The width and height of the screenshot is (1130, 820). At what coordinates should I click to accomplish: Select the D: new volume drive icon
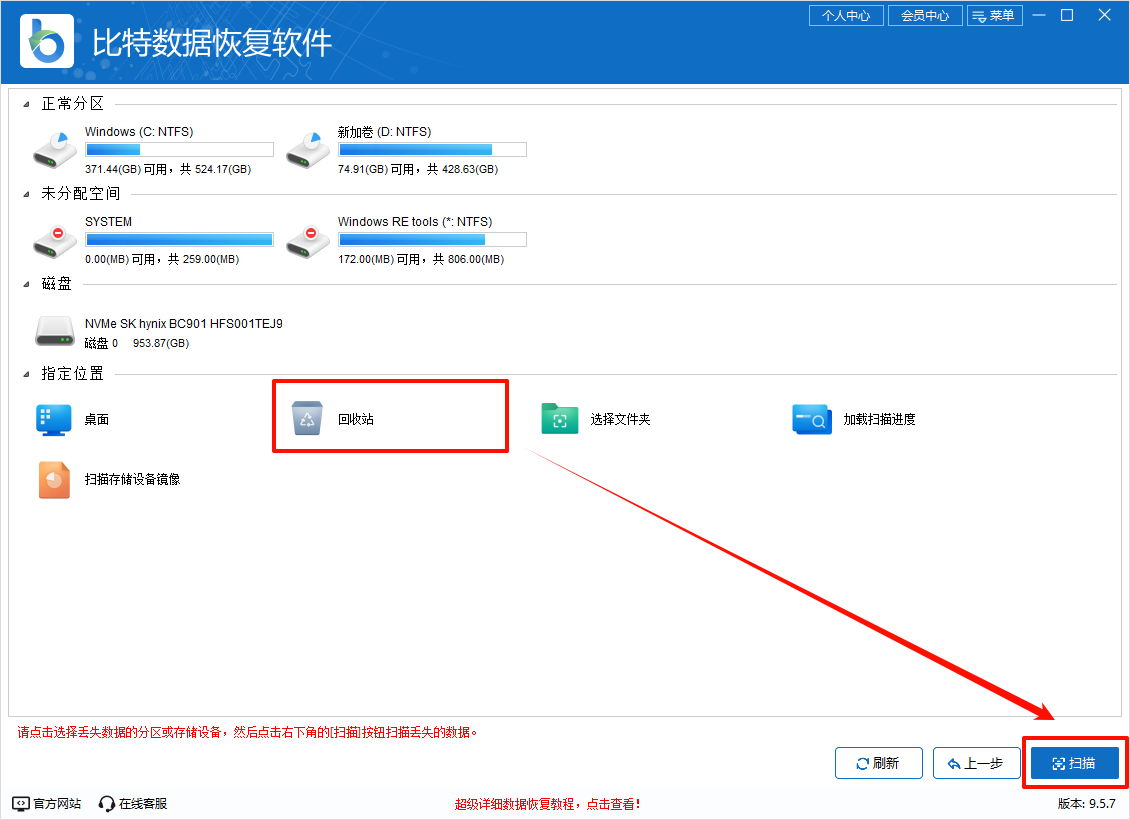click(307, 150)
